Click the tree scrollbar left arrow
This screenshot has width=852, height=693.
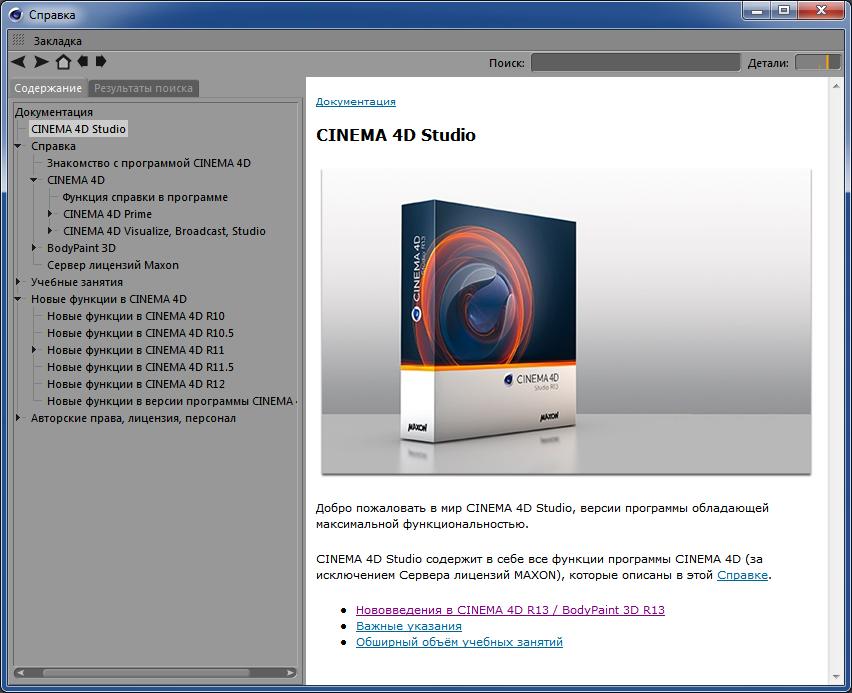pyautogui.click(x=20, y=673)
